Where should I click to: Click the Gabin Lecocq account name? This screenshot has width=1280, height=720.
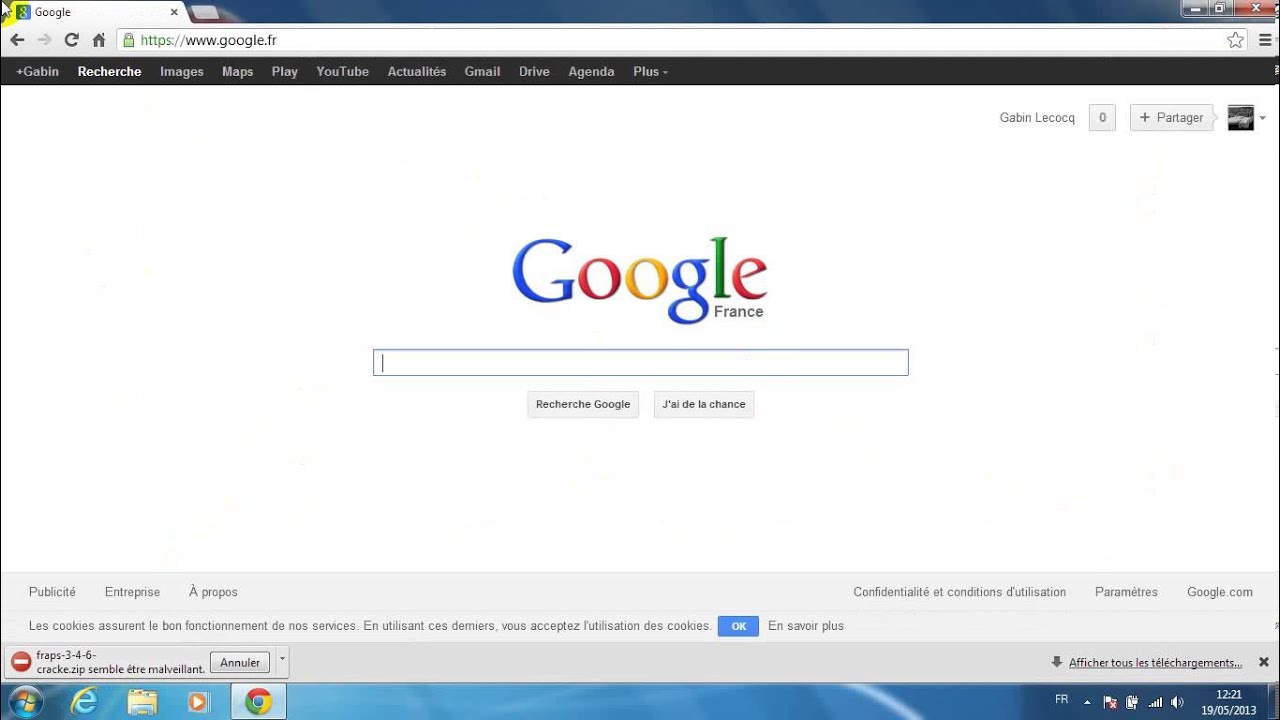1037,117
